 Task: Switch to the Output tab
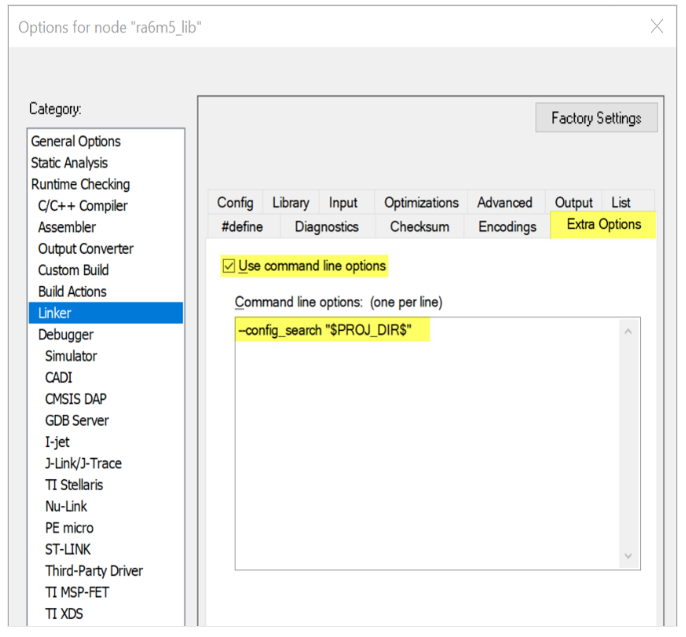click(x=574, y=202)
